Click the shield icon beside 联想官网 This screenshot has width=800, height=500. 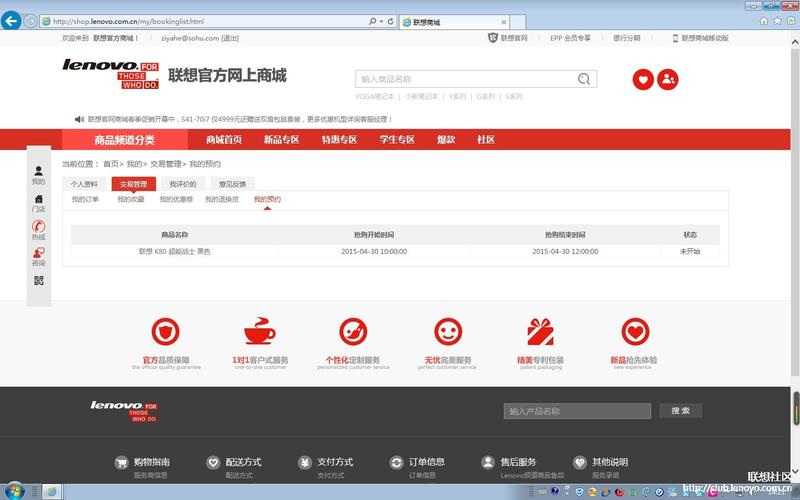pos(492,38)
